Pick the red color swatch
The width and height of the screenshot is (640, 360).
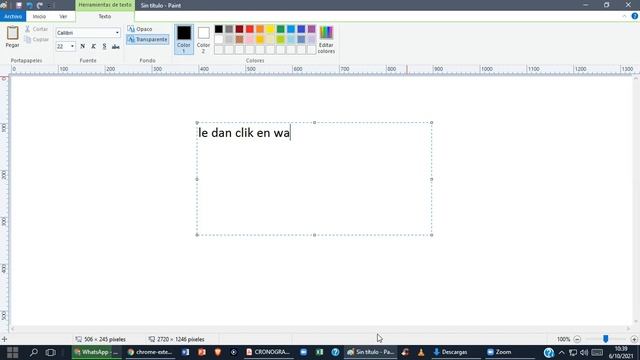tap(249, 29)
